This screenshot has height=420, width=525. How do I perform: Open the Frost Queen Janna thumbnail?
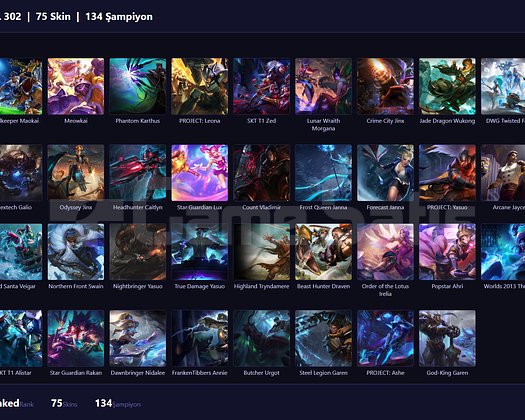[323, 173]
